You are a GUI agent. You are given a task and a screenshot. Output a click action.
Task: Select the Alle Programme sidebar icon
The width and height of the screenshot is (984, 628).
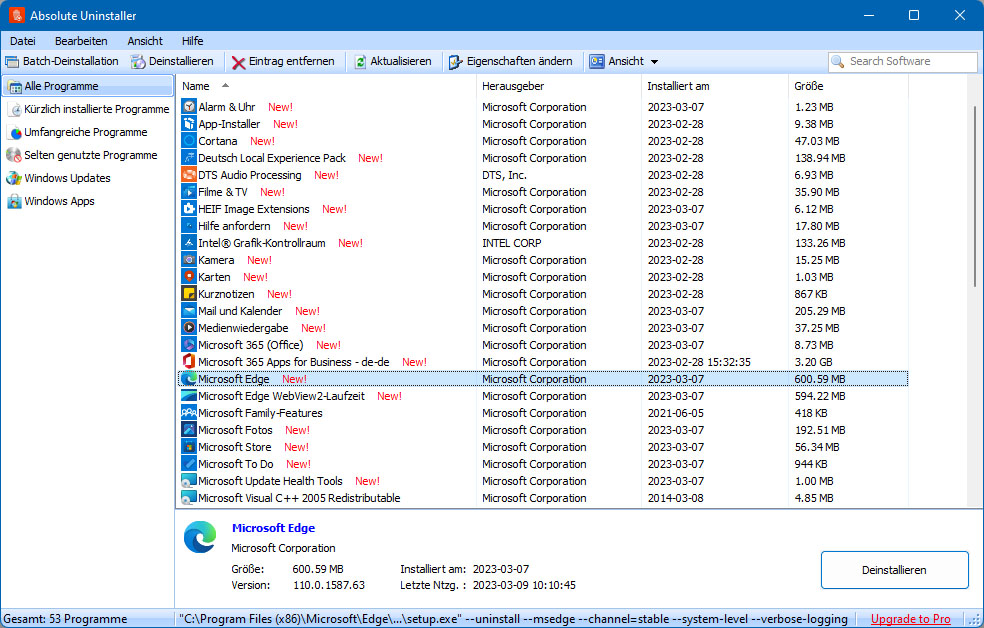click(x=14, y=87)
